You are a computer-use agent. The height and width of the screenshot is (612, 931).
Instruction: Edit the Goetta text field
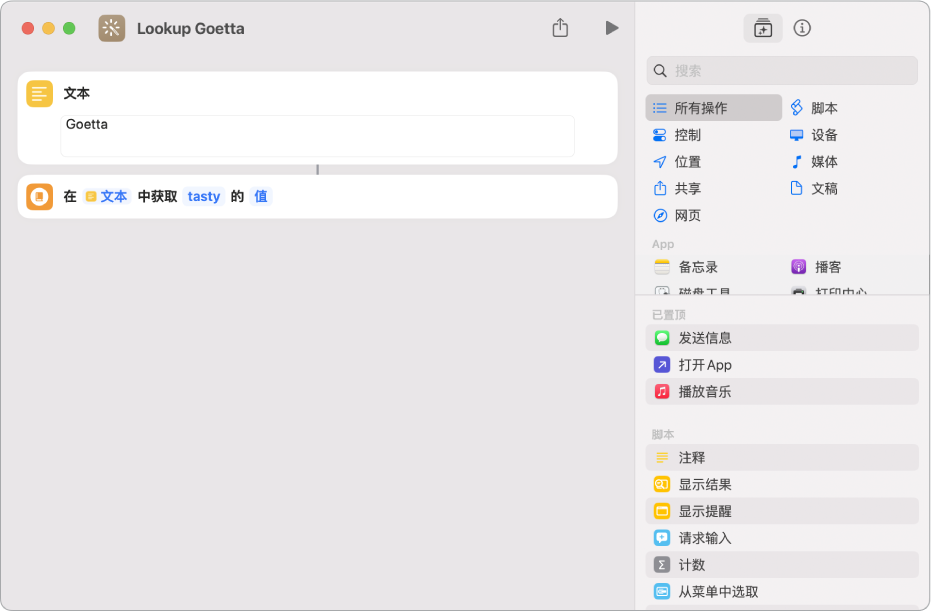pos(317,136)
